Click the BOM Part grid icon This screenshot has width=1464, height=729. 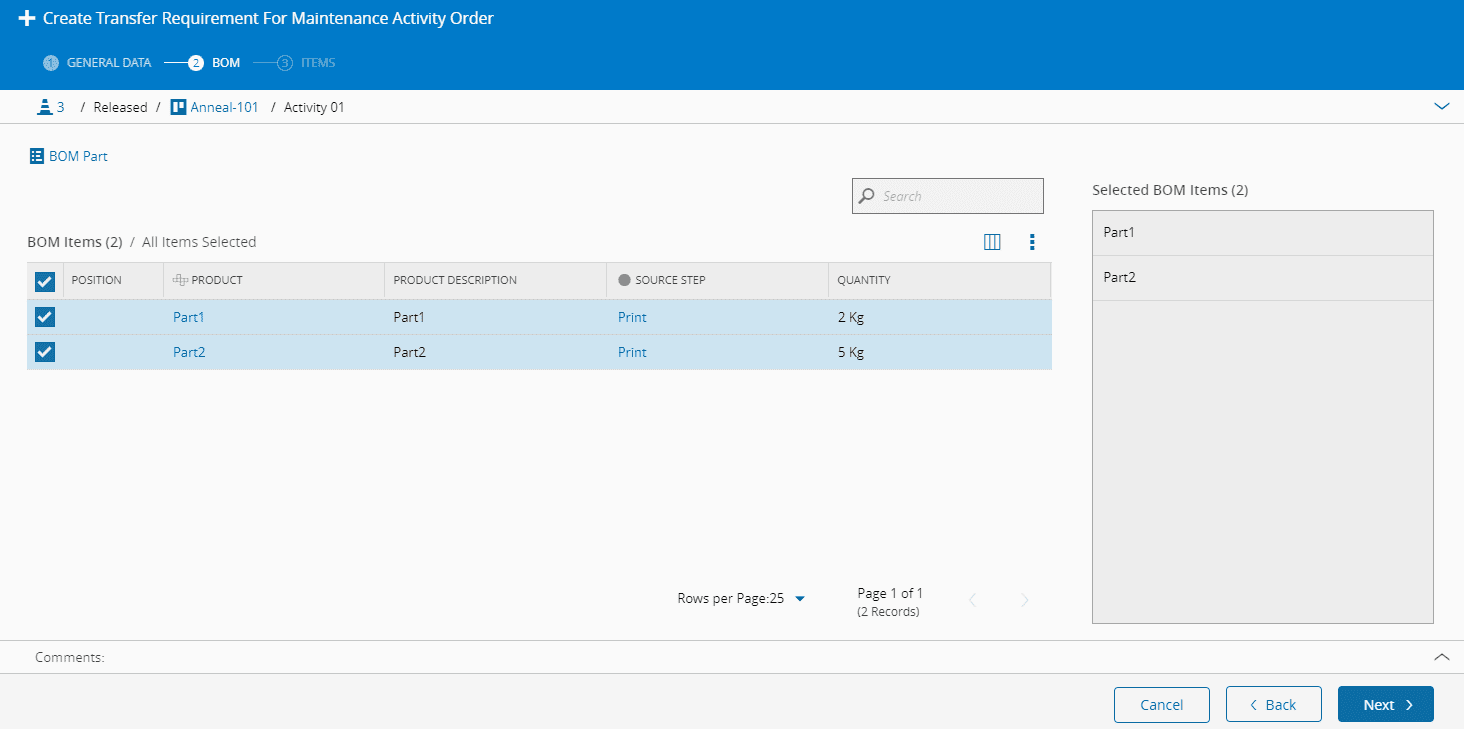(x=37, y=156)
